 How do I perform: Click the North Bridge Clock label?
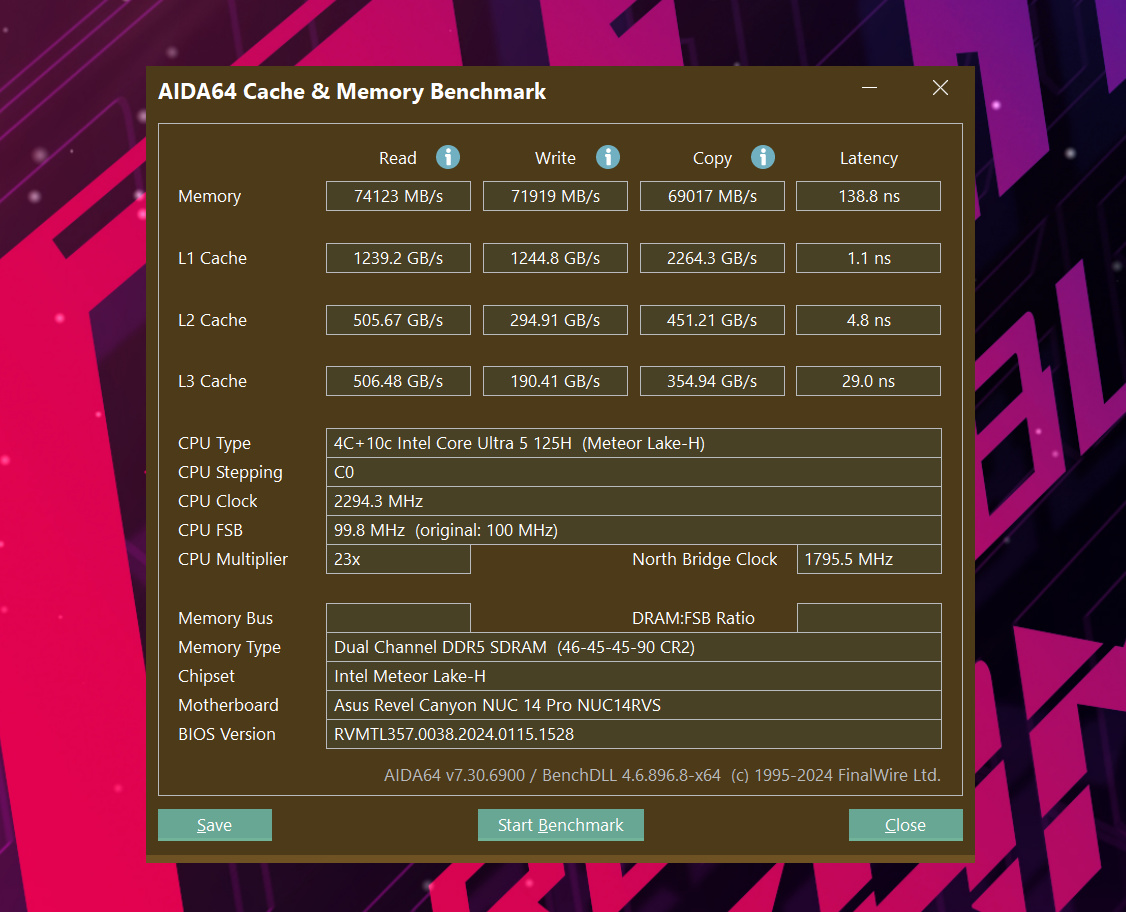click(x=704, y=559)
